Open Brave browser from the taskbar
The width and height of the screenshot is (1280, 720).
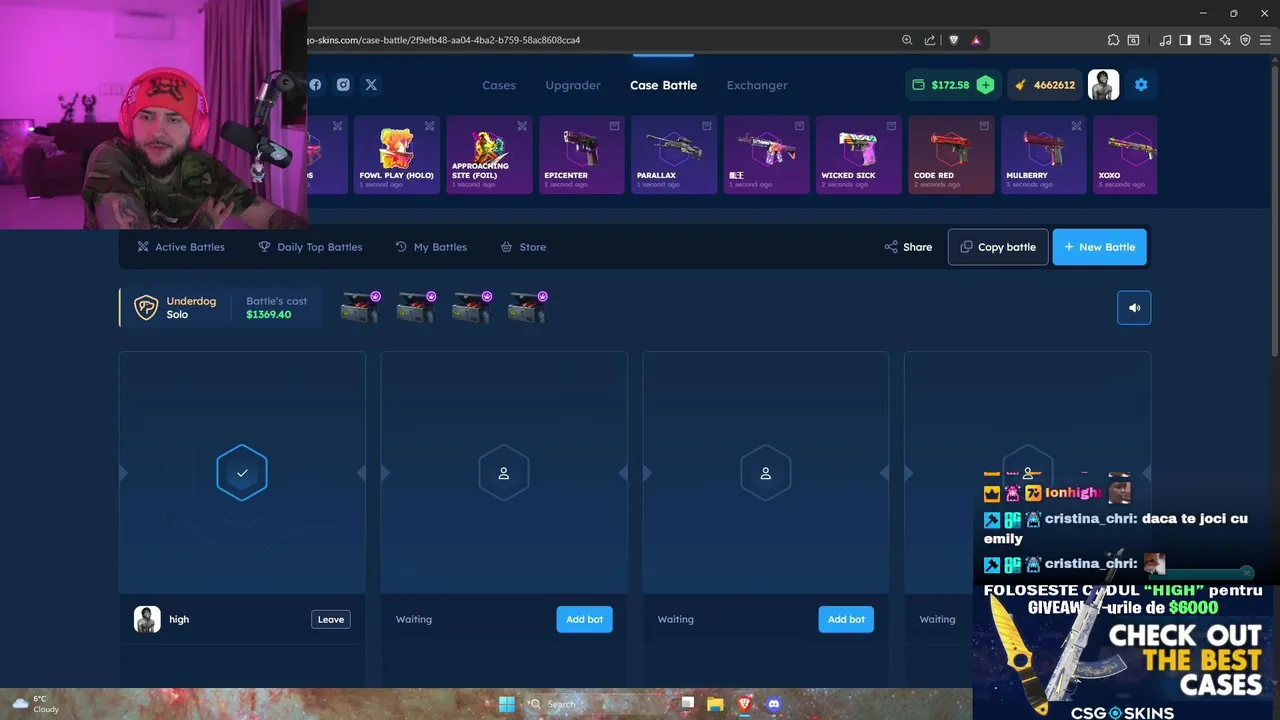pyautogui.click(x=744, y=704)
